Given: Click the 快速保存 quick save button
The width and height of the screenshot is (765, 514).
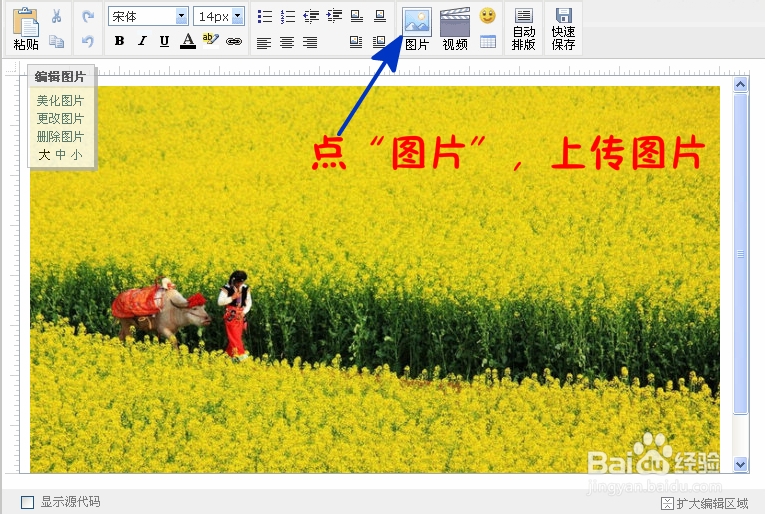Looking at the screenshot, I should (564, 29).
